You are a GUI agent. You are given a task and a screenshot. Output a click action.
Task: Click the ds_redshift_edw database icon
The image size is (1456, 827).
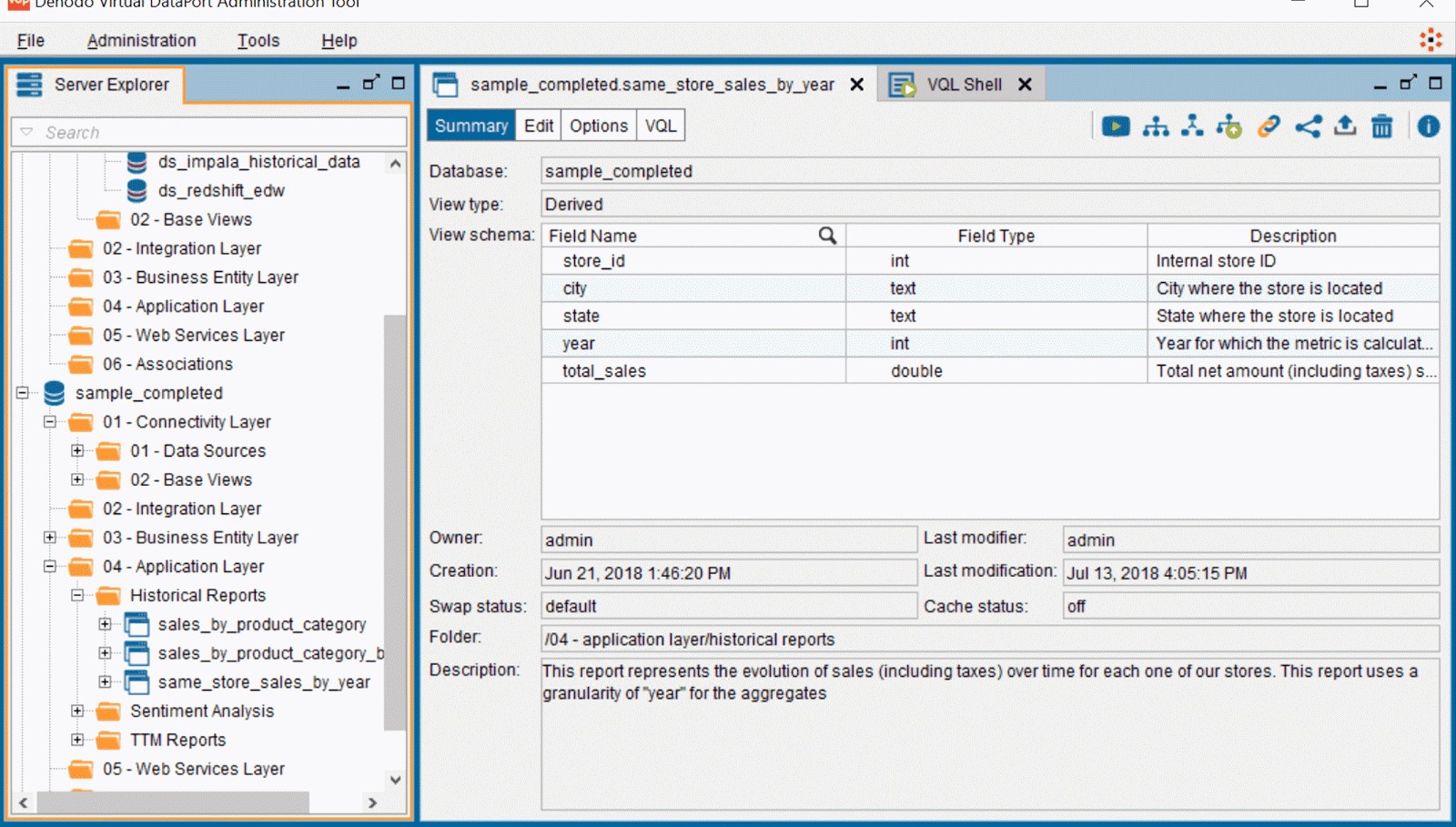(136, 190)
